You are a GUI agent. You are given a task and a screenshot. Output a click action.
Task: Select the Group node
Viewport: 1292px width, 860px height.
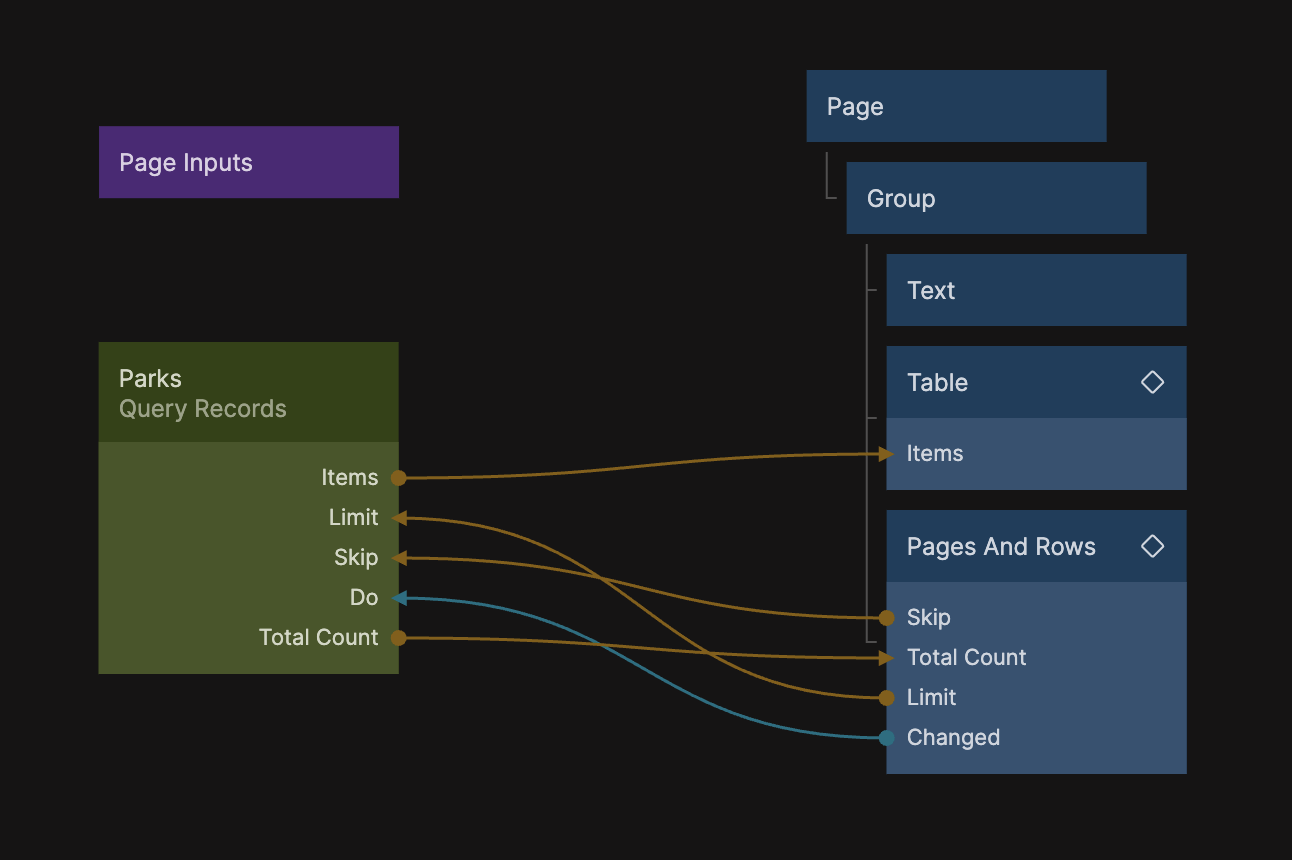point(995,198)
